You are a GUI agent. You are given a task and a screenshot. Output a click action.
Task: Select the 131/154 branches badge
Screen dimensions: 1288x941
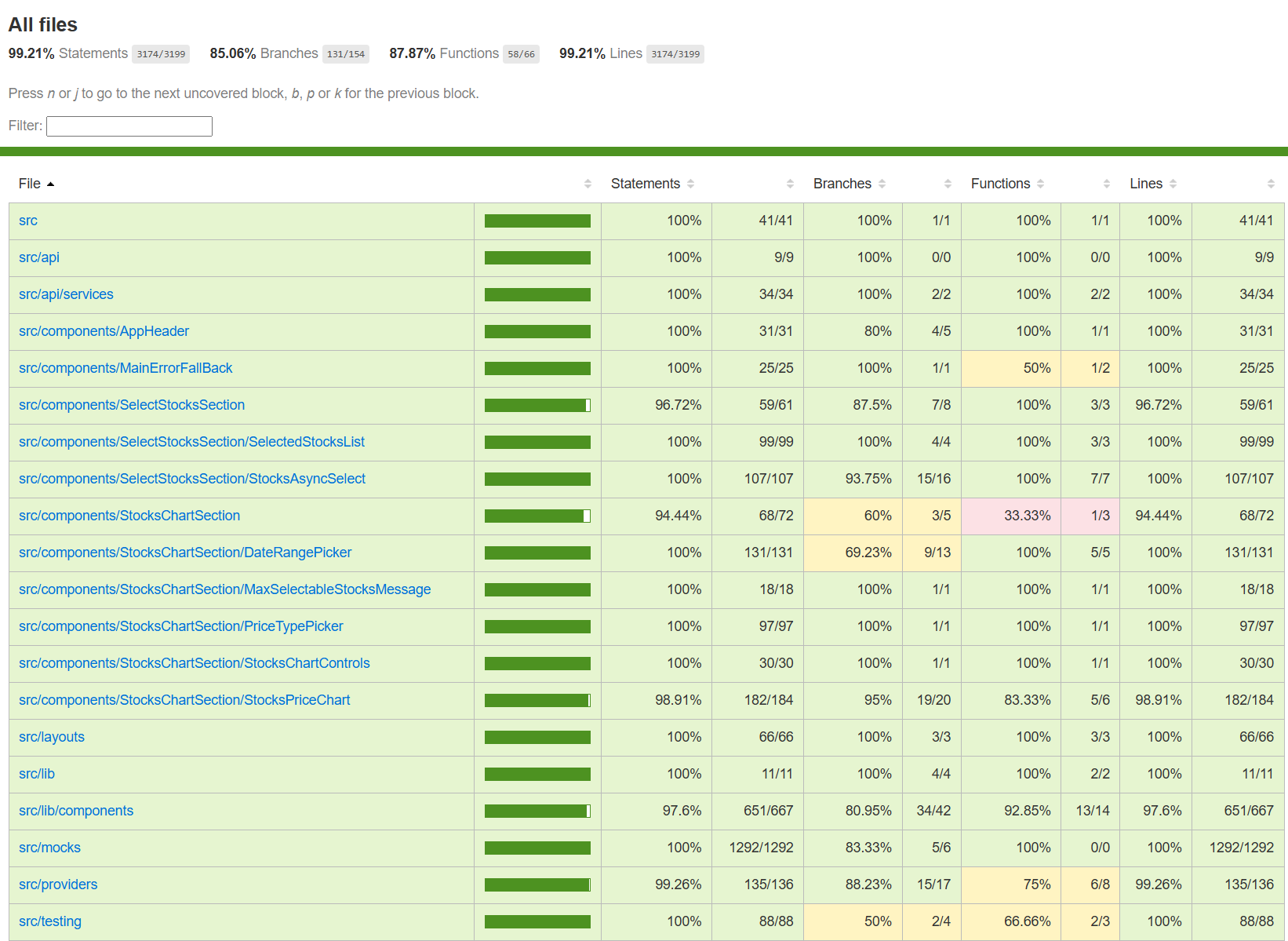click(x=346, y=54)
